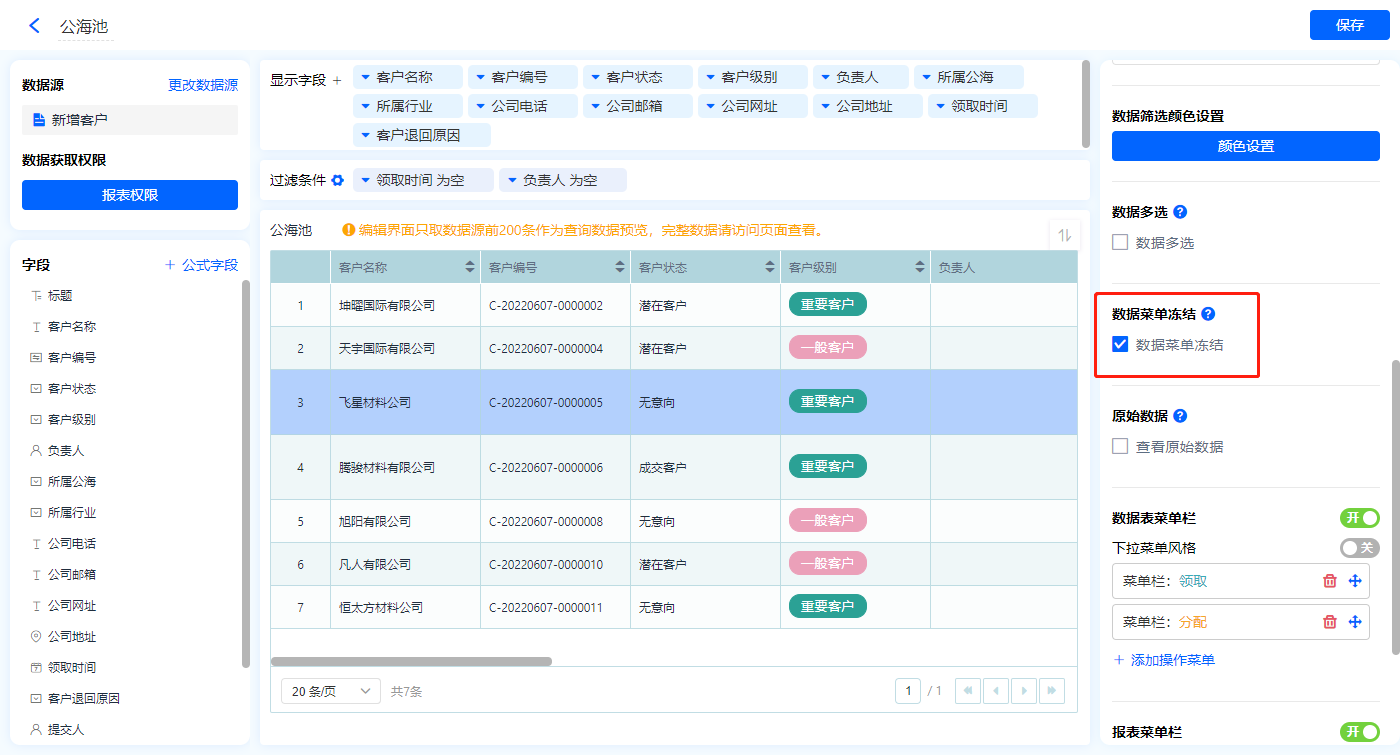Click the table's horizontal scrollbar
This screenshot has height=755, width=1400.
point(411,661)
